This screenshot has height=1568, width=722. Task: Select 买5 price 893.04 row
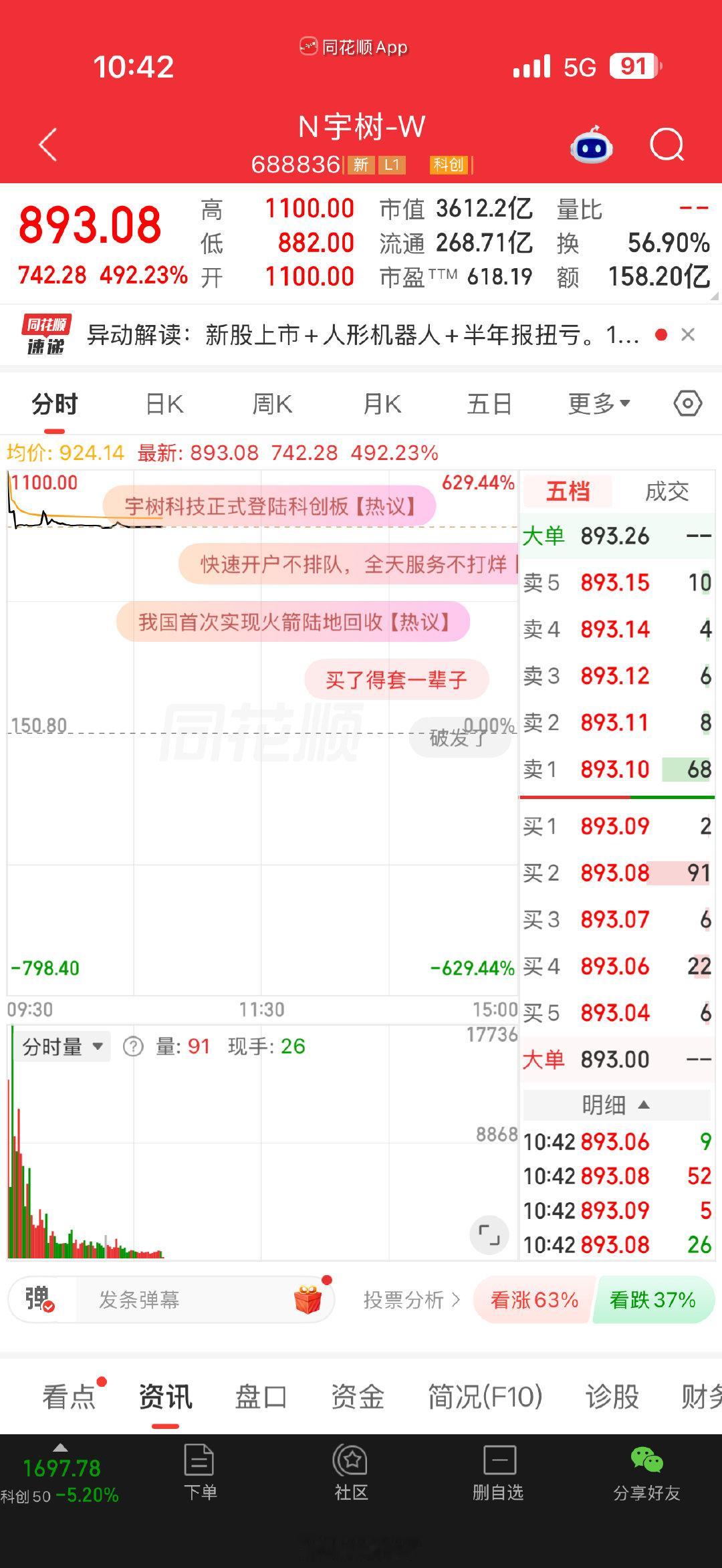617,1012
